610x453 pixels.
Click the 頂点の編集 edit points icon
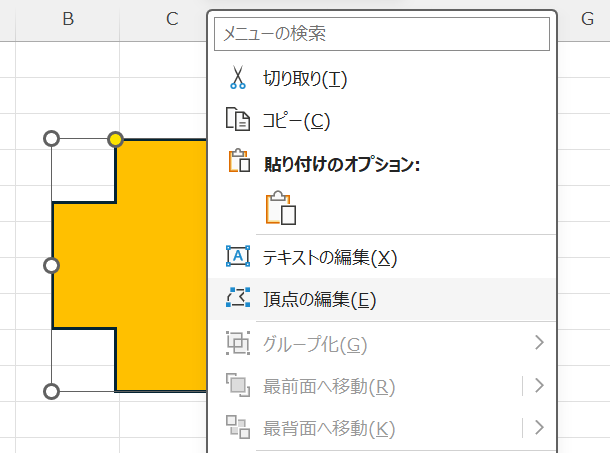pos(237,298)
